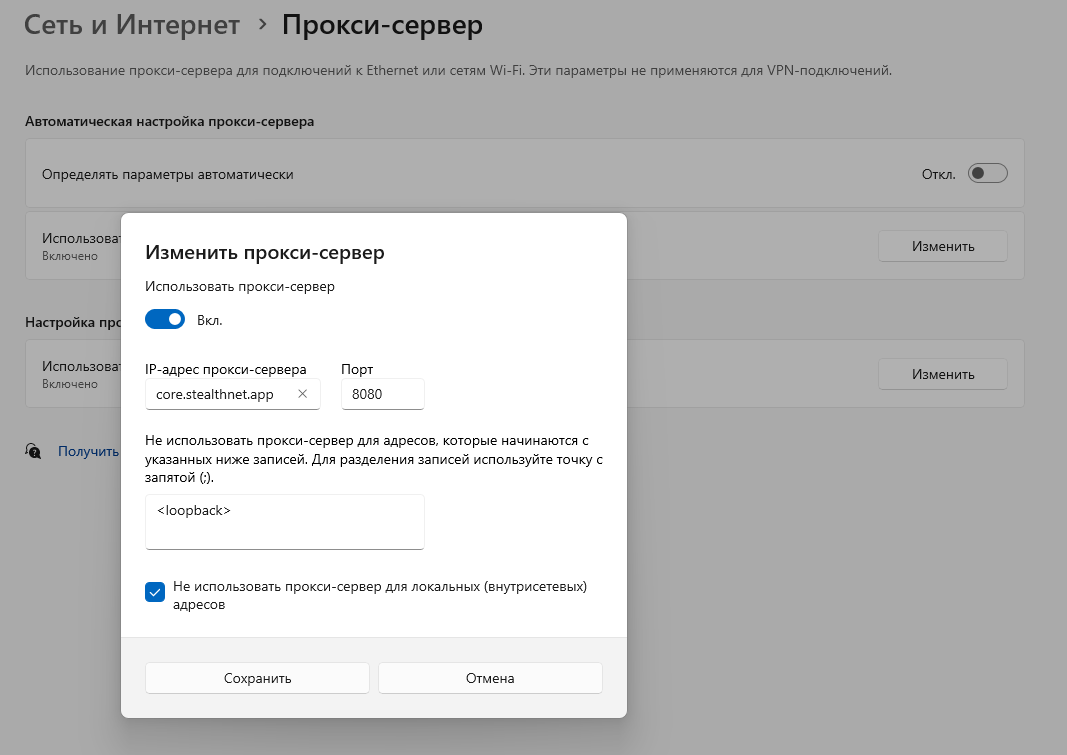The height and width of the screenshot is (755, 1067).
Task: Enable Определять параметры автоматически switch
Action: (x=987, y=174)
